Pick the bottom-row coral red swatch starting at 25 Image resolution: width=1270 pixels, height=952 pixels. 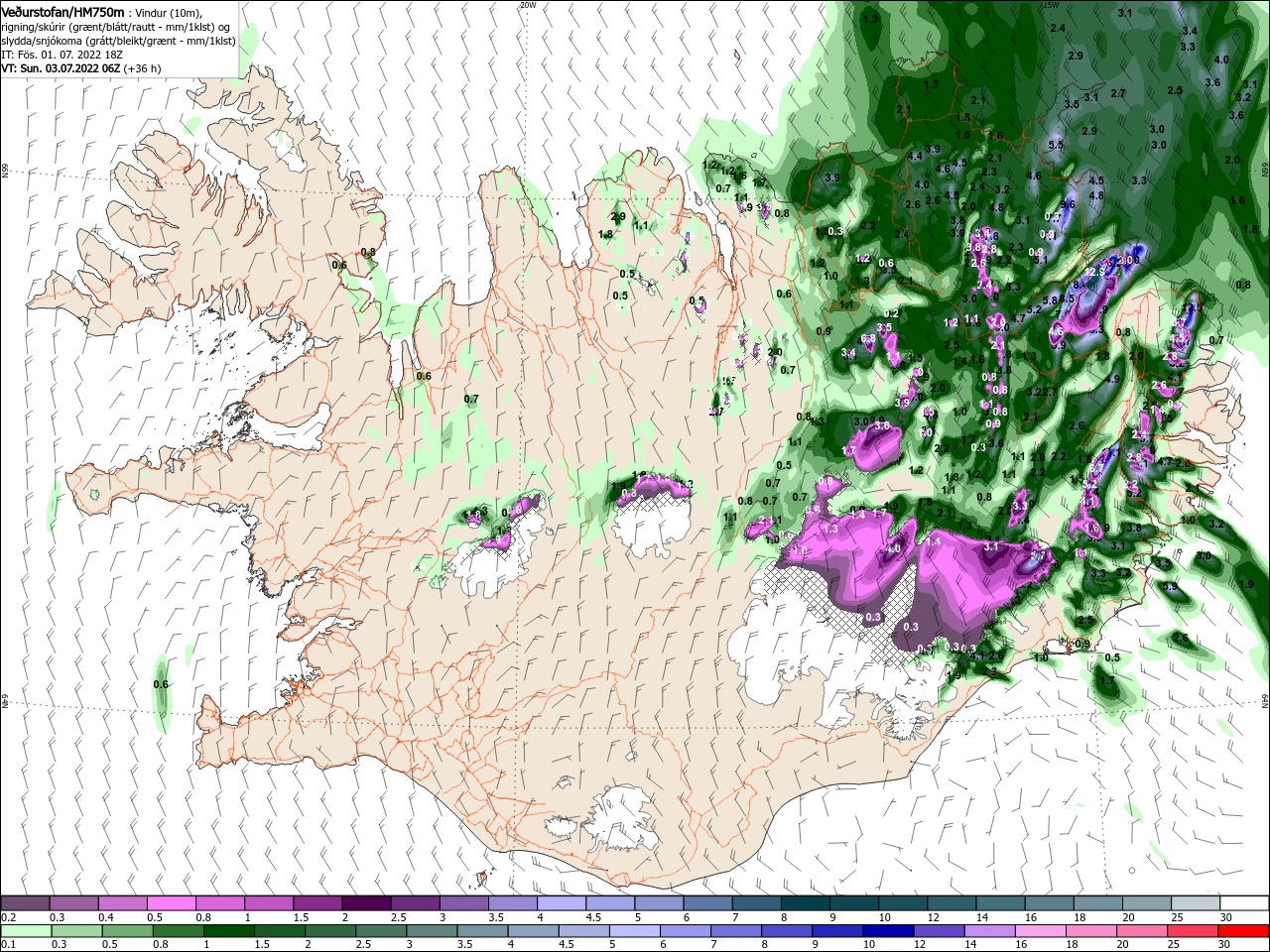1192,931
